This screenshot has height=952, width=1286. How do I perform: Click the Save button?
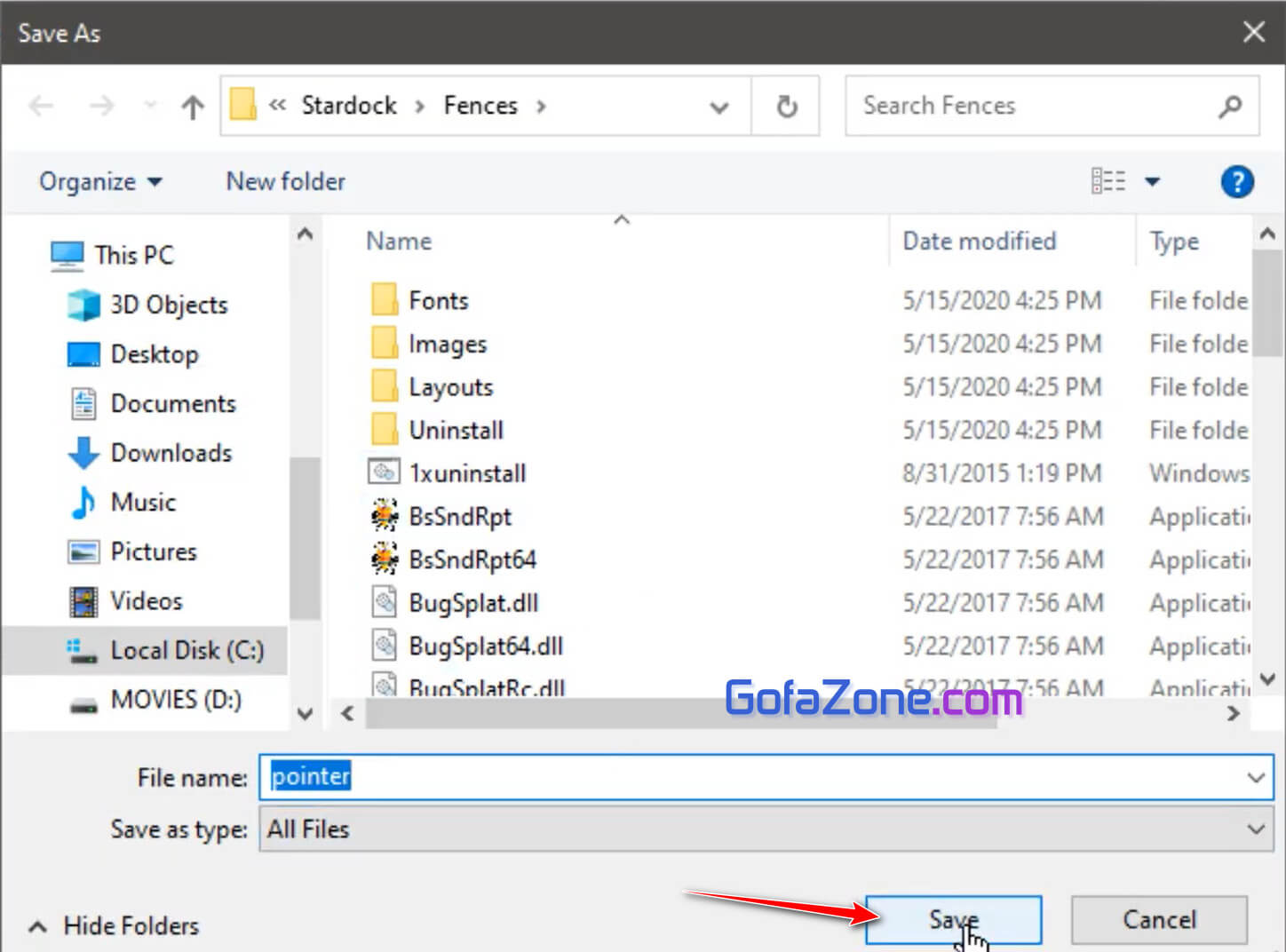(x=953, y=919)
